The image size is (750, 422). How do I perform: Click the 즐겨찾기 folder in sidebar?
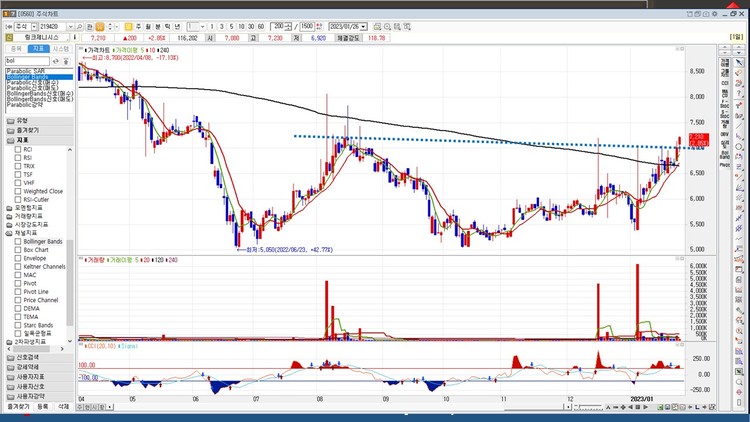[x=40, y=130]
